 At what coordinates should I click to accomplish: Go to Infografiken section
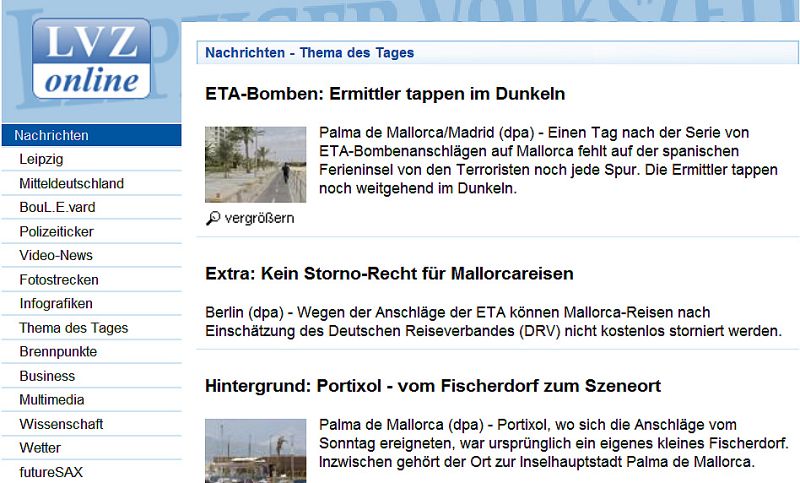coord(56,304)
